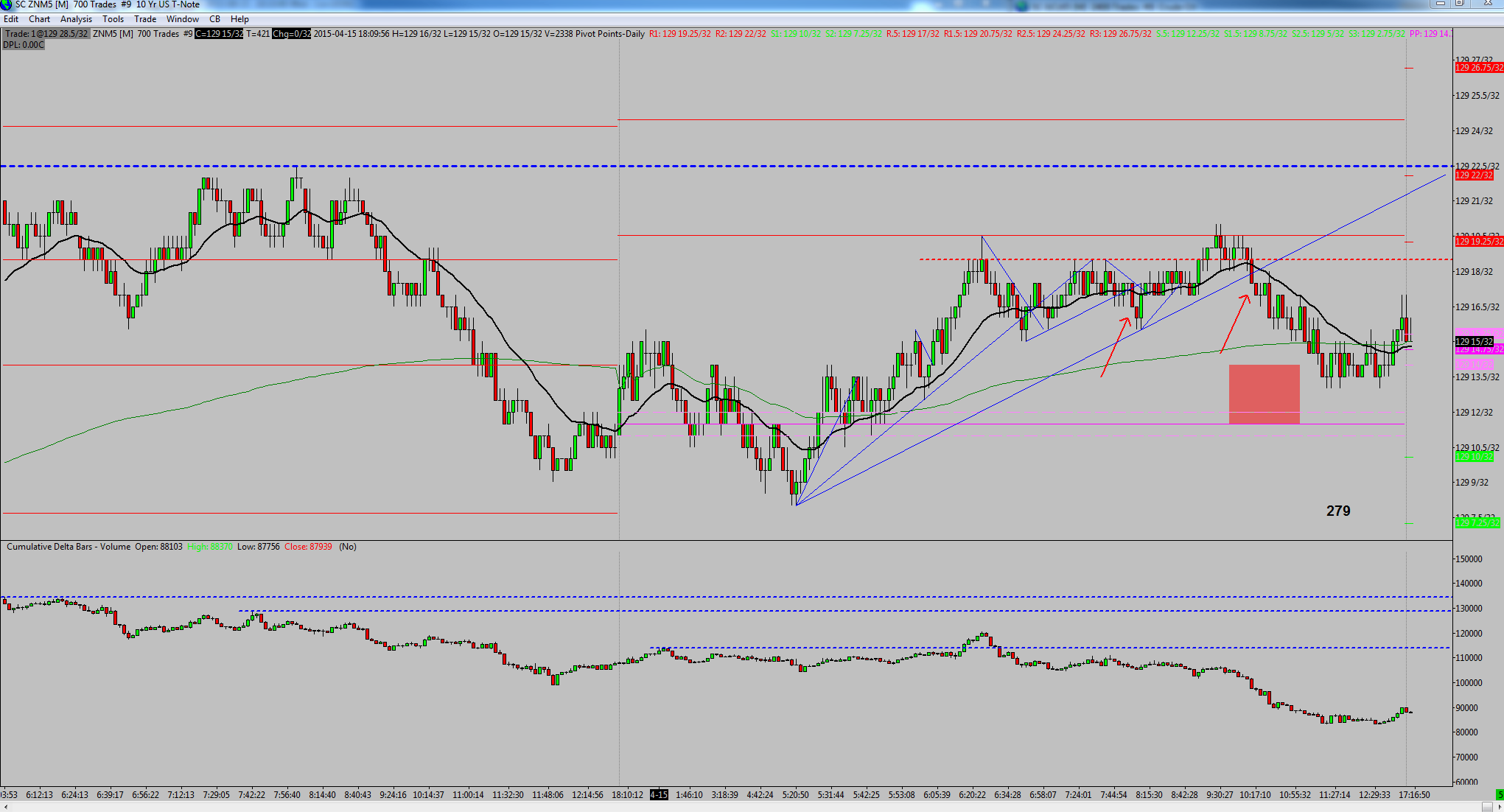
Task: Click the 'R2.5: 129 24.25/32' pivot value
Action: click(1051, 34)
